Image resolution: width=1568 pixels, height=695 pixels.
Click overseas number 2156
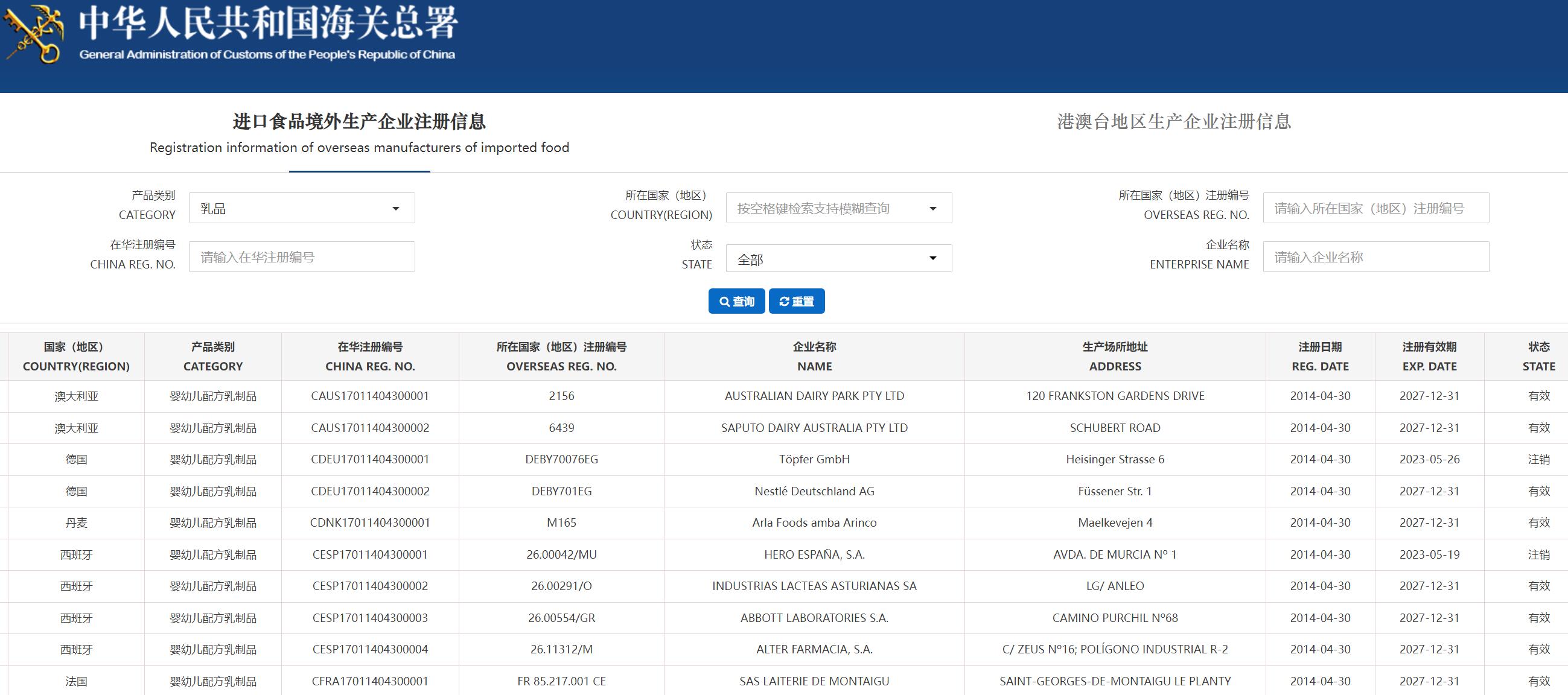[x=561, y=396]
